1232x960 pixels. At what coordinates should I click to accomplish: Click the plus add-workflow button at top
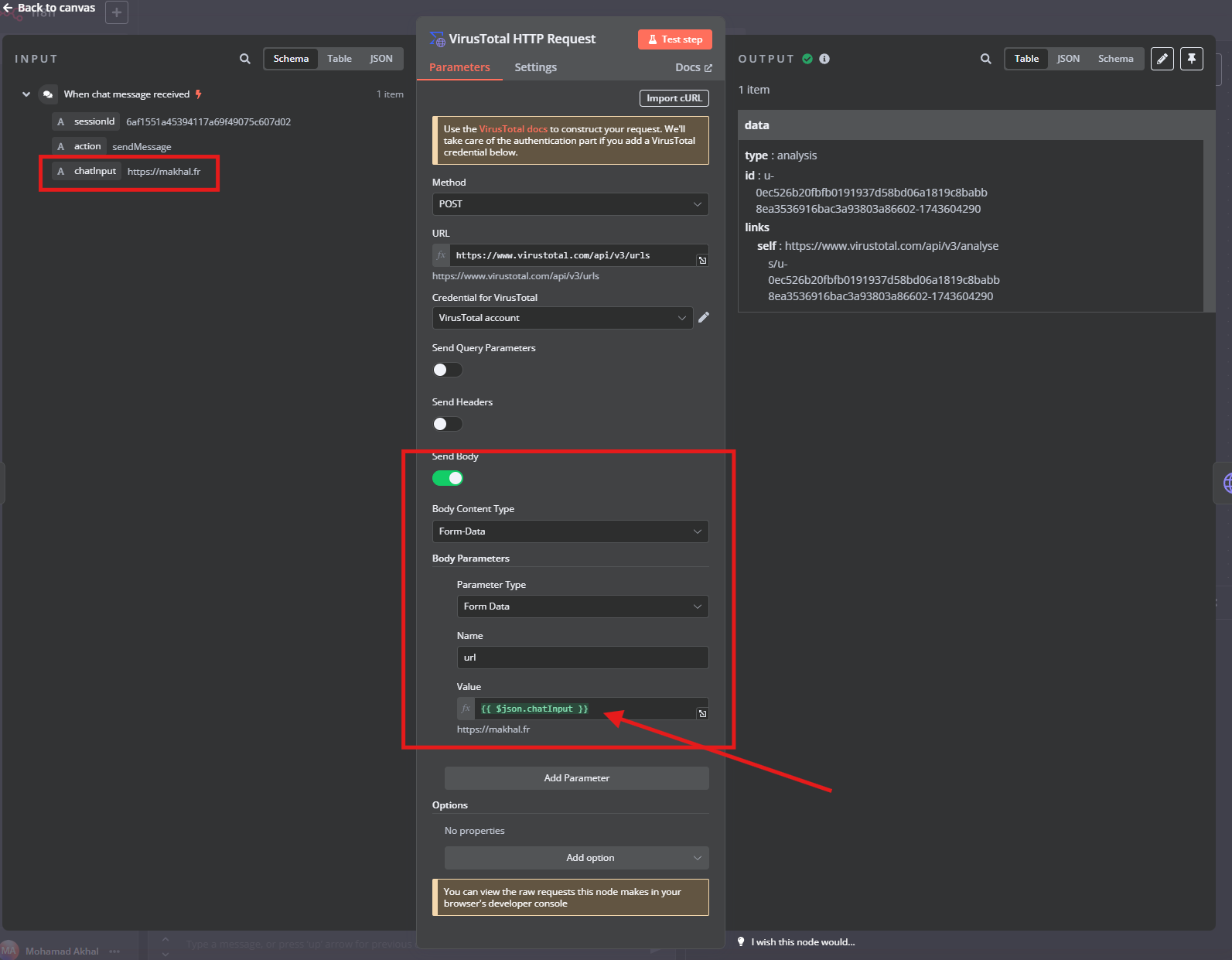click(x=117, y=12)
